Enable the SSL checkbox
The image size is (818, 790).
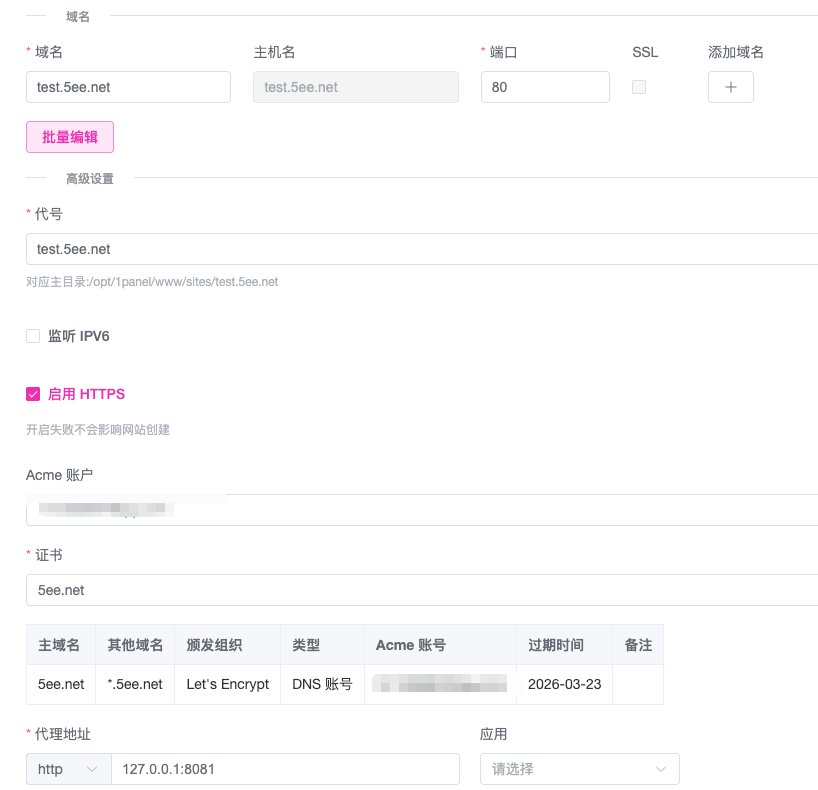coord(638,87)
